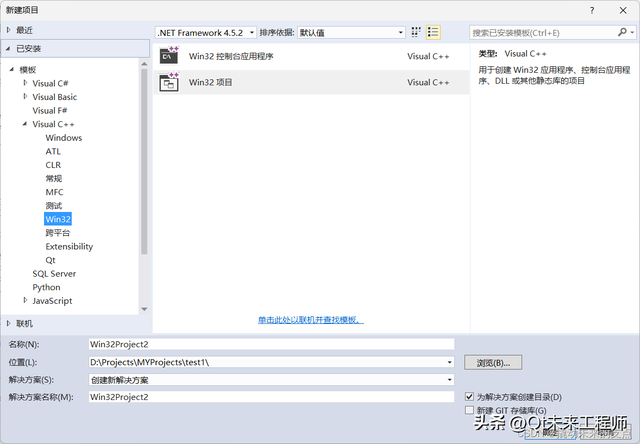Toggle 为解决方案创建目录 checkbox
This screenshot has height=444, width=640.
(x=469, y=396)
